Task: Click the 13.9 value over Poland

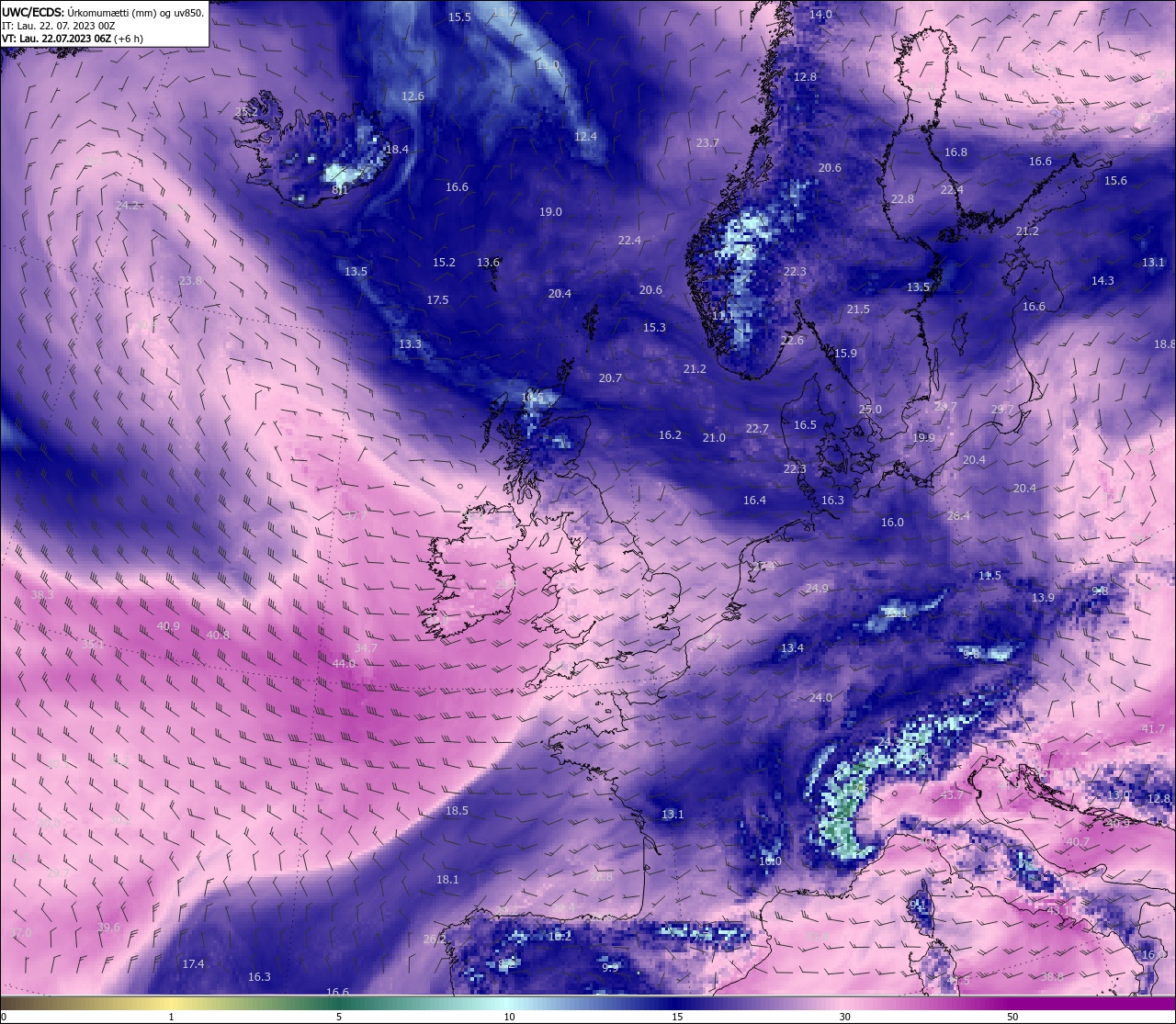Action: [1043, 598]
